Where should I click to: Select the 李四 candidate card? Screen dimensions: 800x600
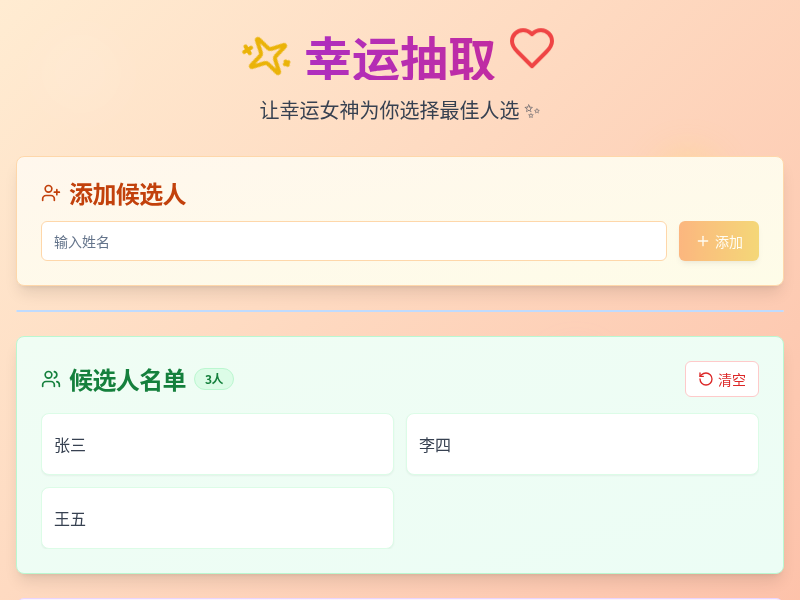tap(582, 444)
